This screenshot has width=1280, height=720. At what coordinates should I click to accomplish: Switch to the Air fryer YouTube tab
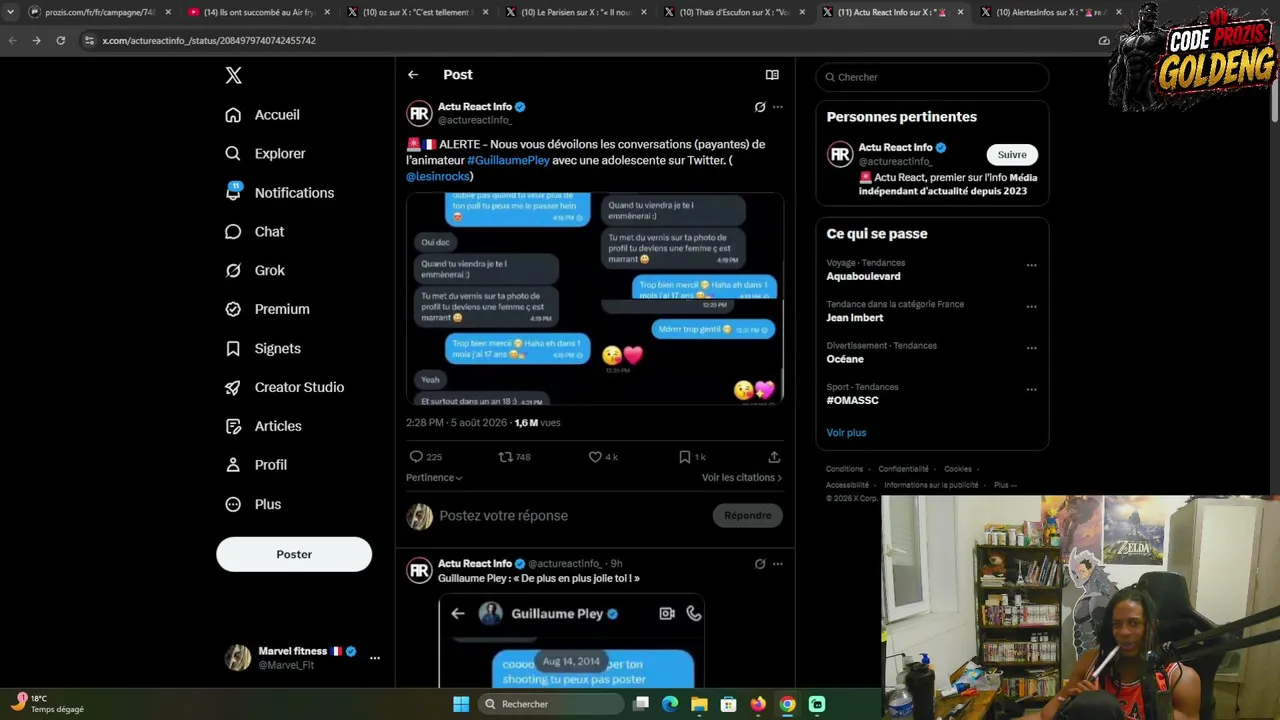coord(258,12)
